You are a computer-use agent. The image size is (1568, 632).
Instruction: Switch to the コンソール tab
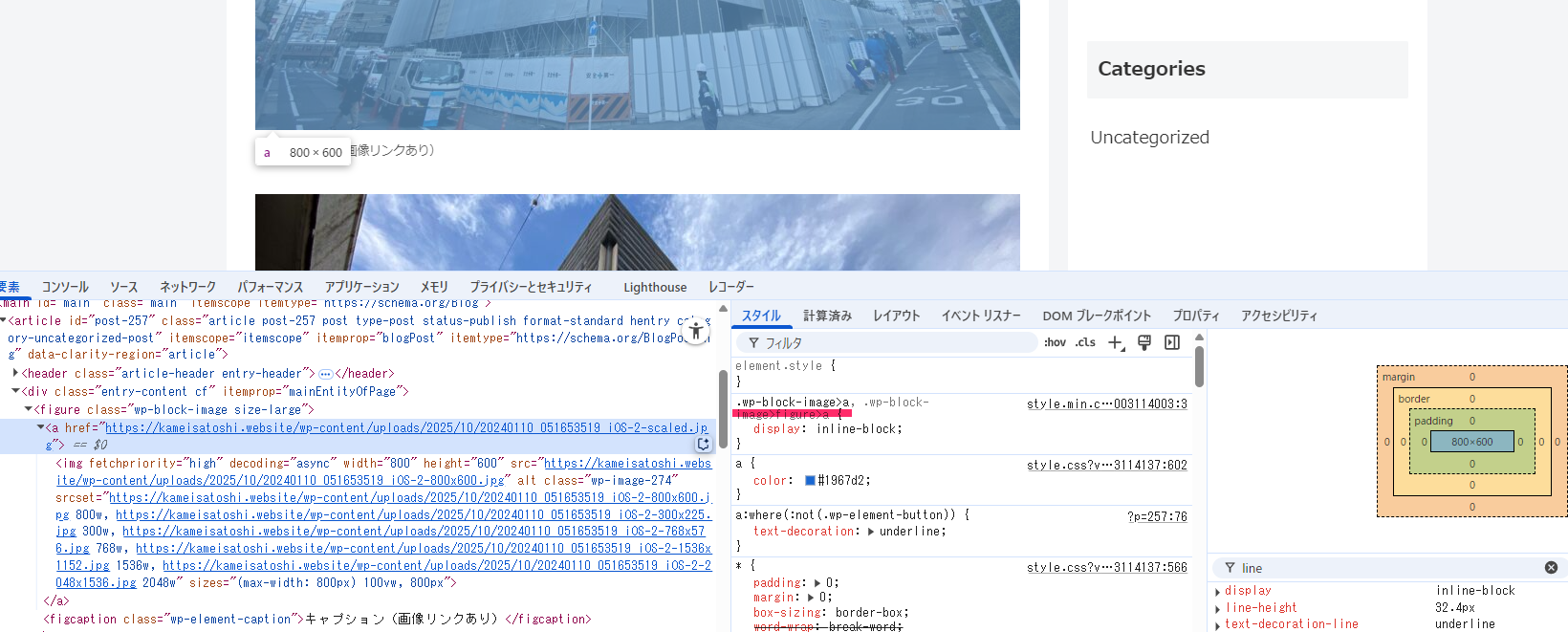coord(65,287)
